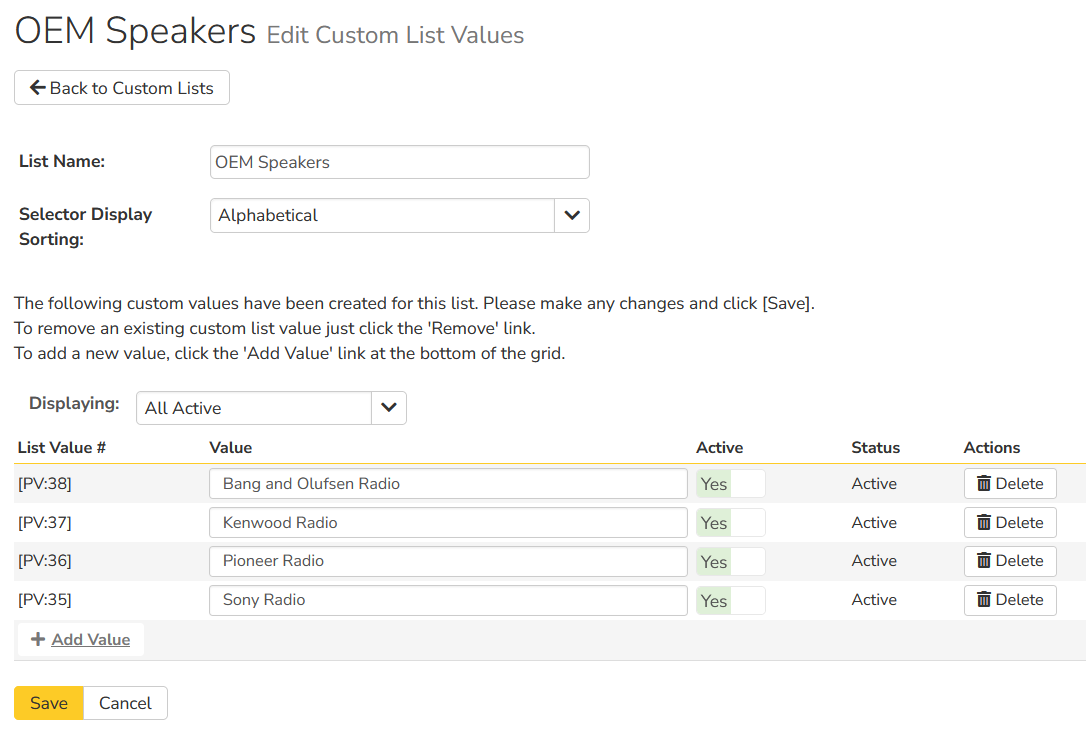Image resolution: width=1086 pixels, height=733 pixels.
Task: Click back arrow icon in Custom Lists button
Action: 38,88
